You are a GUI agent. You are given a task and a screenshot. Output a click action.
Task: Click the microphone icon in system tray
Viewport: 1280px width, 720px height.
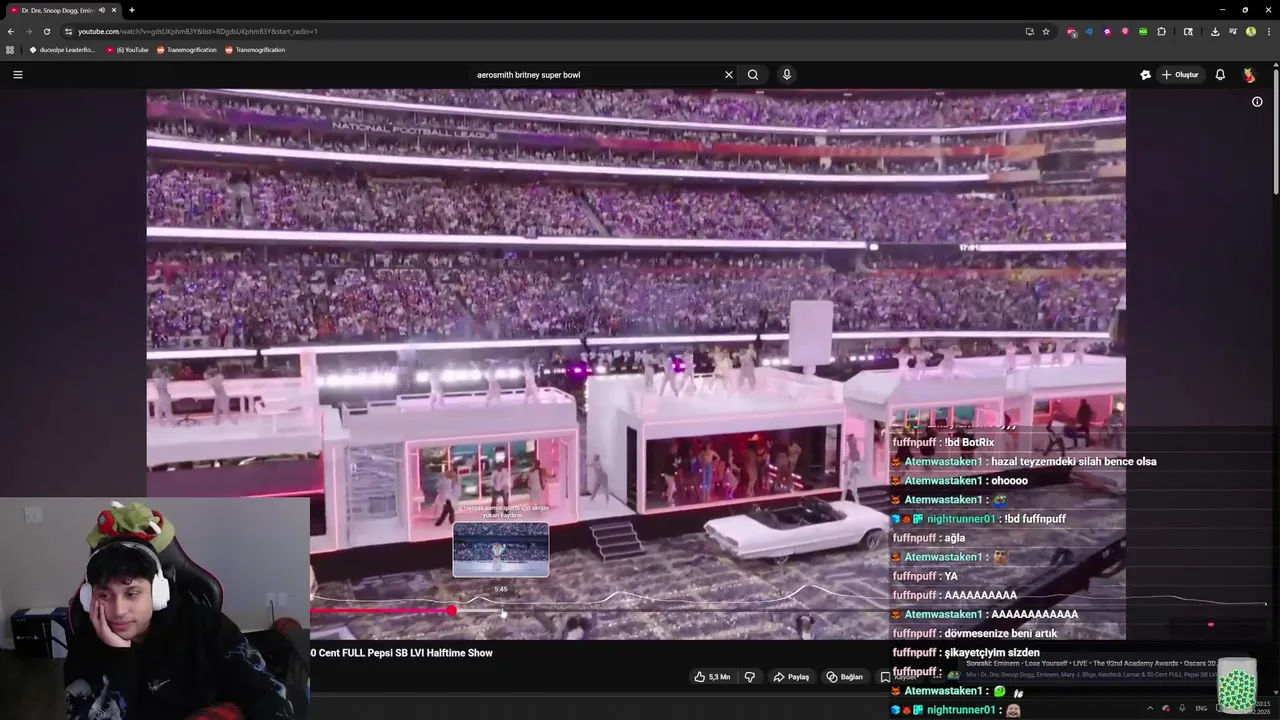[x=1182, y=708]
